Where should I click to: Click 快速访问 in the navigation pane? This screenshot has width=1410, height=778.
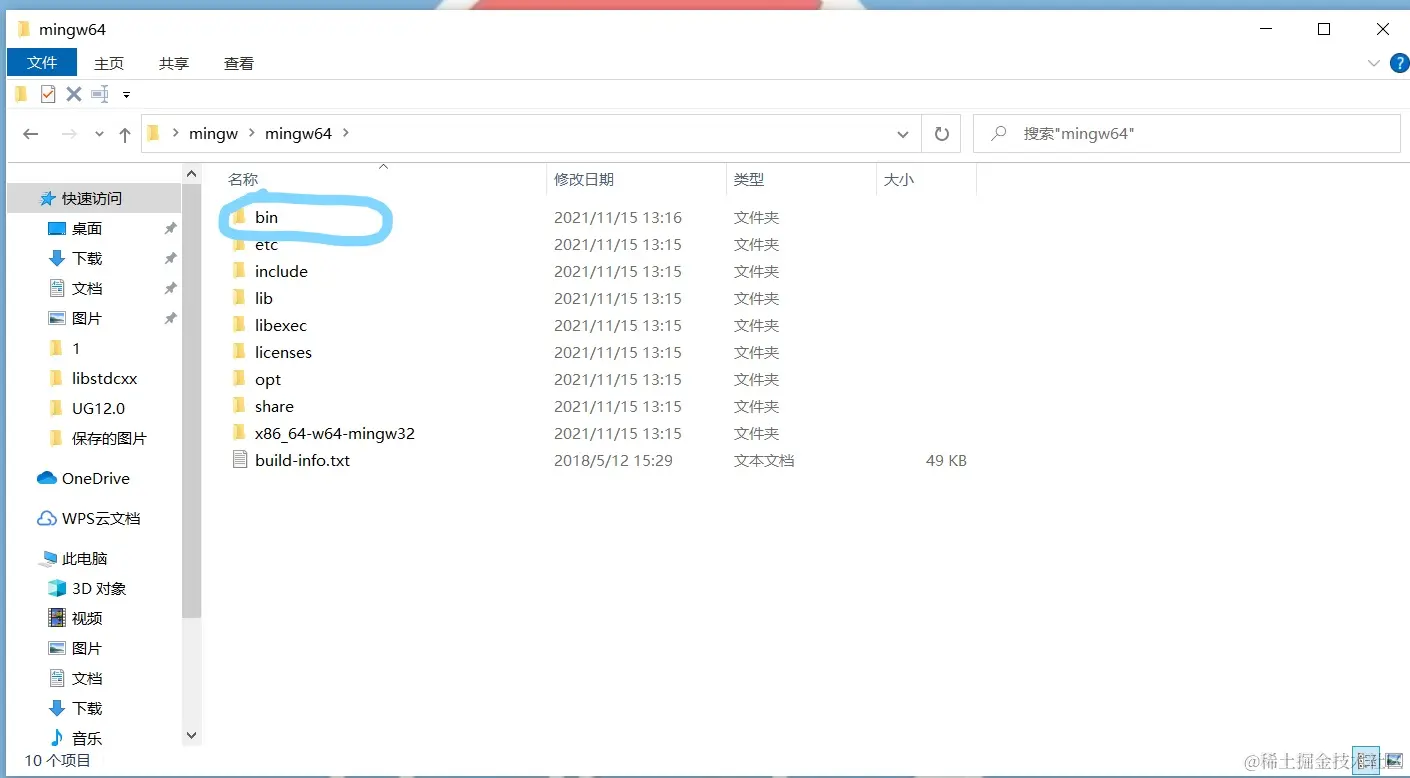click(92, 198)
